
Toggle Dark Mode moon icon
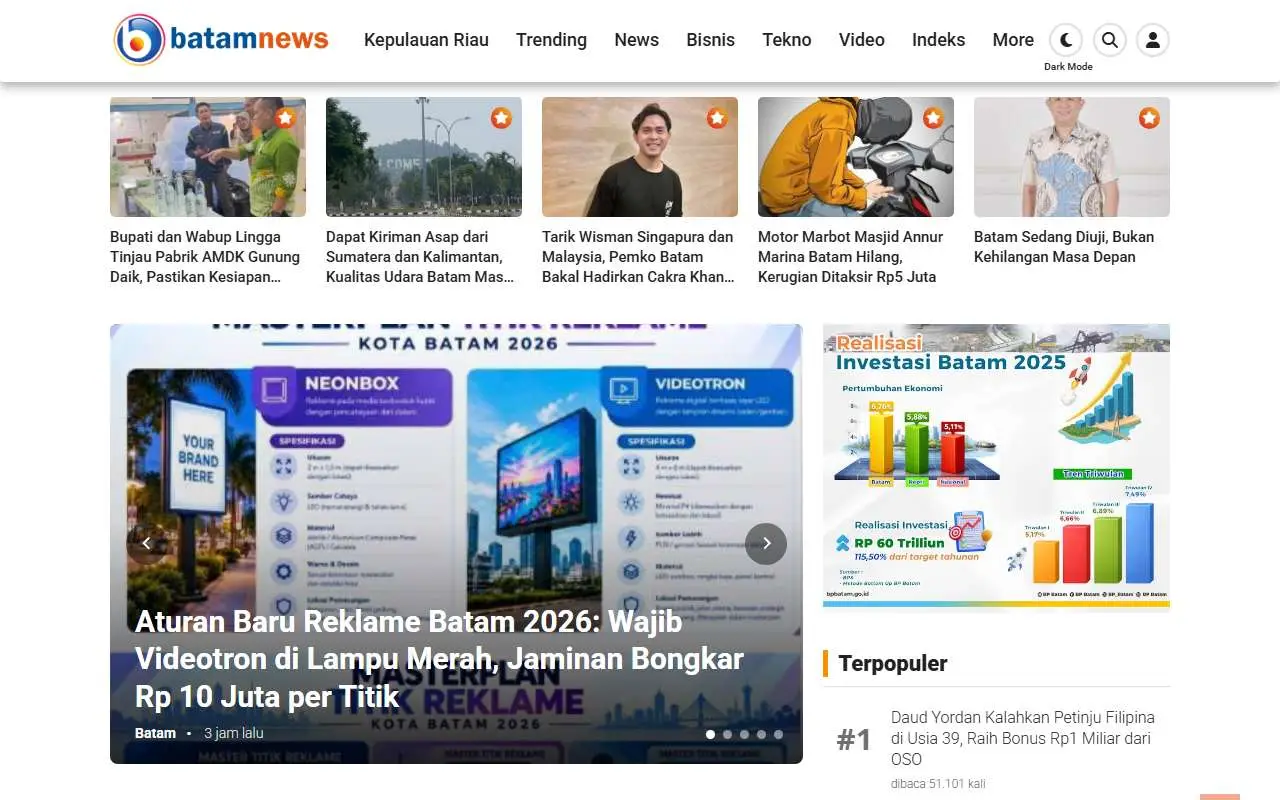(x=1067, y=40)
